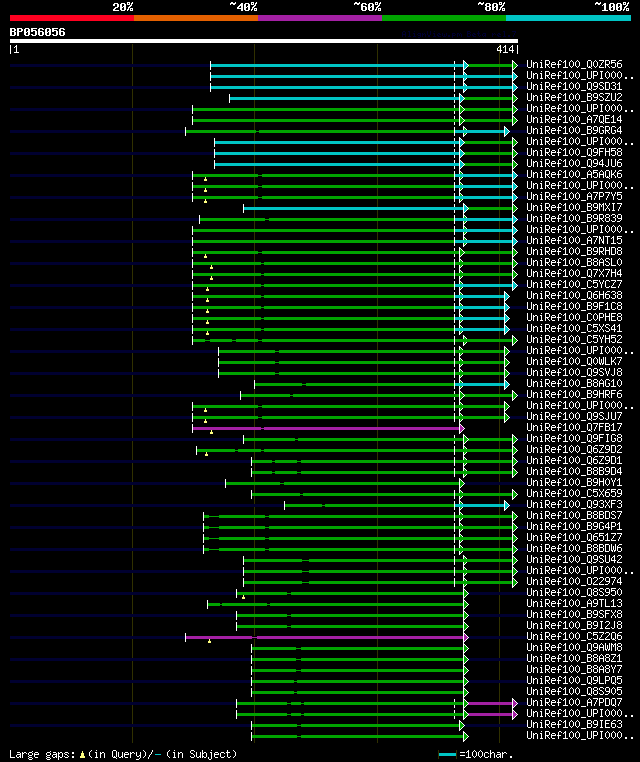Click the UniRef100_A7P7Y5 label
Image resolution: width=640 pixels, height=762 pixels.
tap(574, 197)
